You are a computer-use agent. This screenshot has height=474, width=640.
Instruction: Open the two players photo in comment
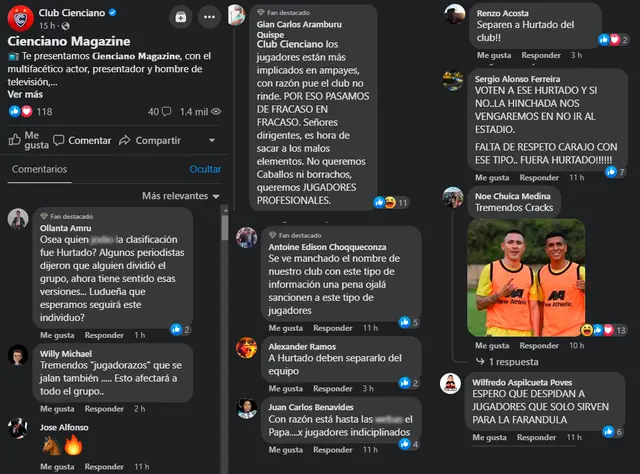pyautogui.click(x=526, y=278)
